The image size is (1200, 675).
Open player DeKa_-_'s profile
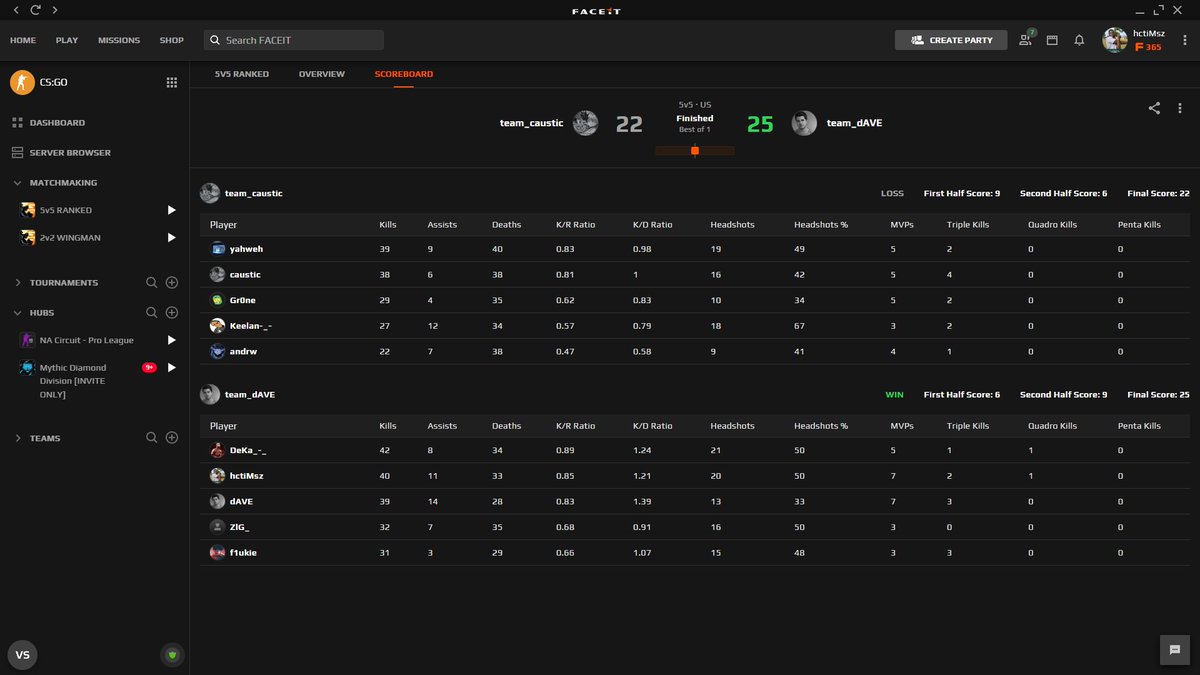point(248,450)
